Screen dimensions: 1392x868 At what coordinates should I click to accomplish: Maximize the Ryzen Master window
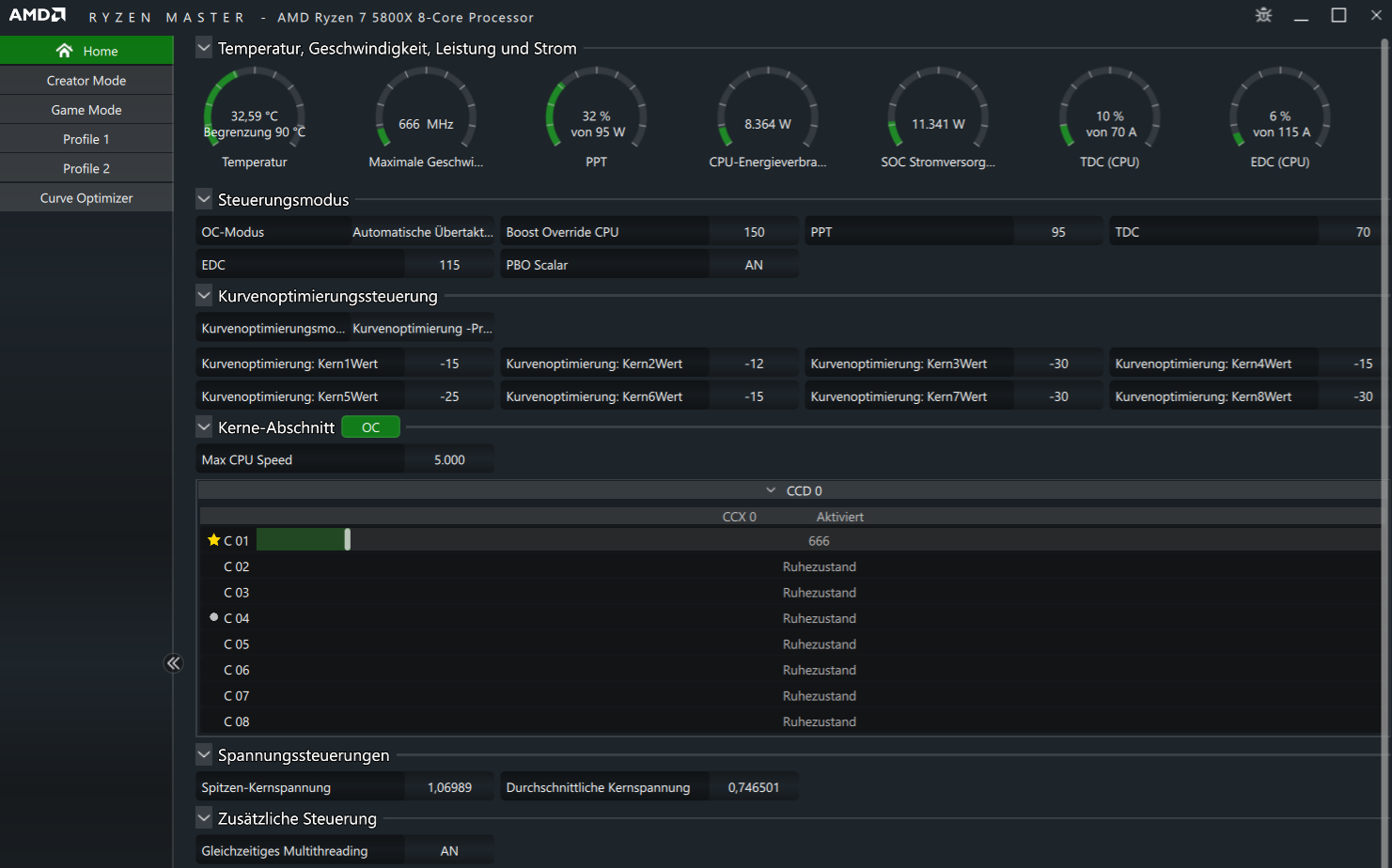(1338, 15)
